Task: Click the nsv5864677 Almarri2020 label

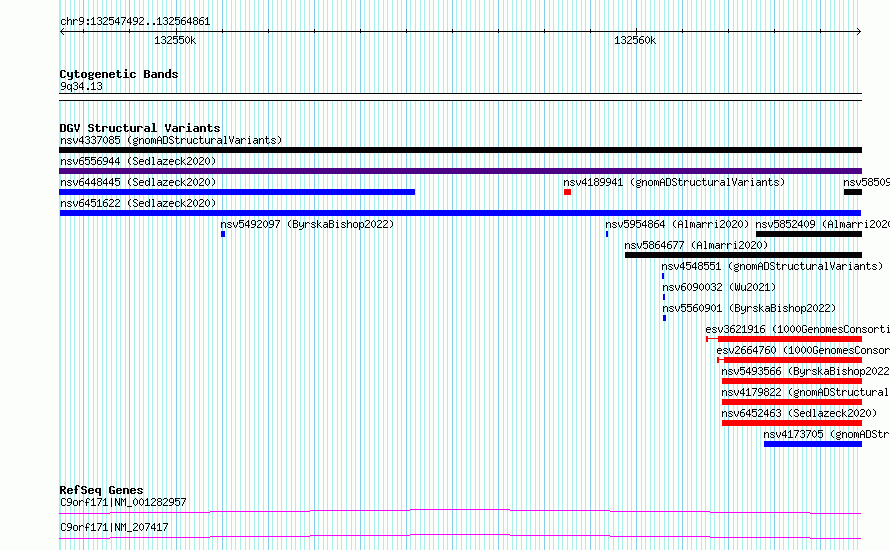Action: pos(696,245)
